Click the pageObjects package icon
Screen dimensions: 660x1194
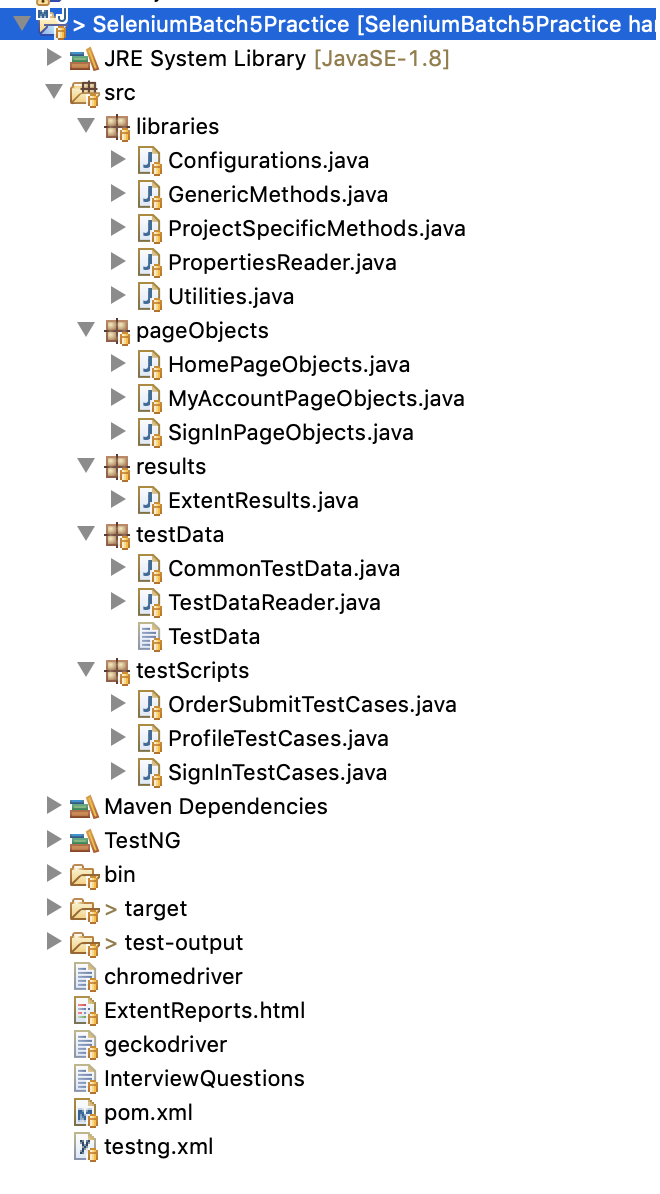pos(117,331)
